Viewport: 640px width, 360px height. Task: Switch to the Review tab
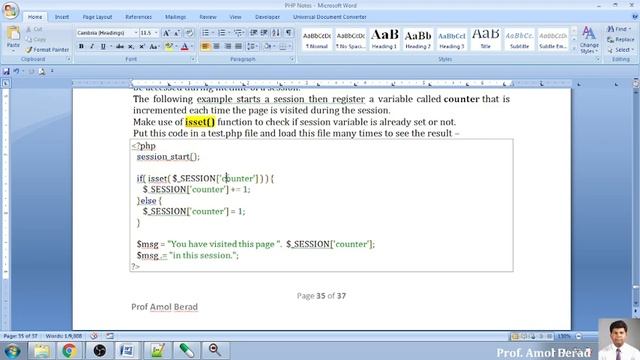[x=208, y=17]
